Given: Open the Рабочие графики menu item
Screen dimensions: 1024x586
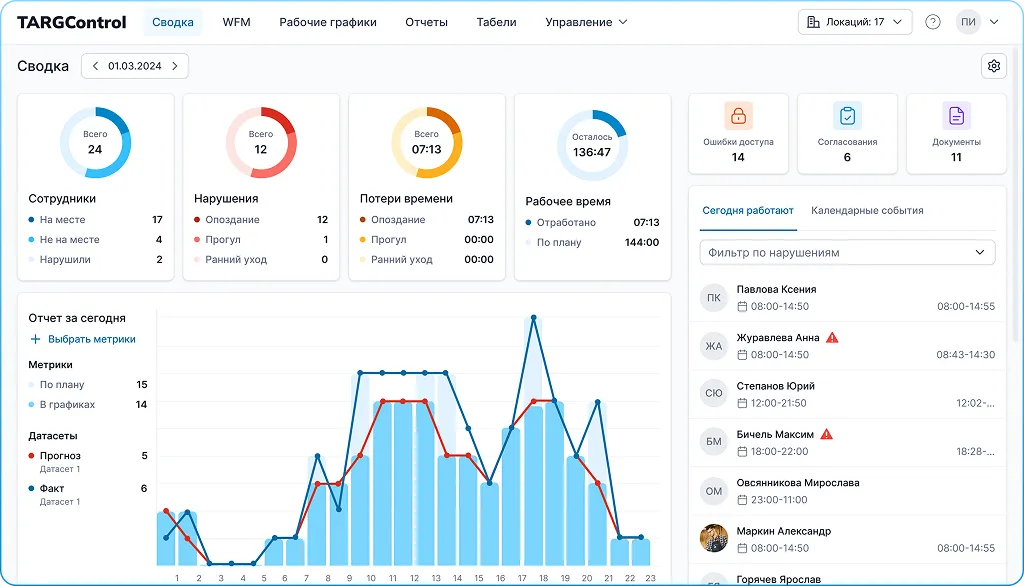Looking at the screenshot, I should pyautogui.click(x=328, y=22).
